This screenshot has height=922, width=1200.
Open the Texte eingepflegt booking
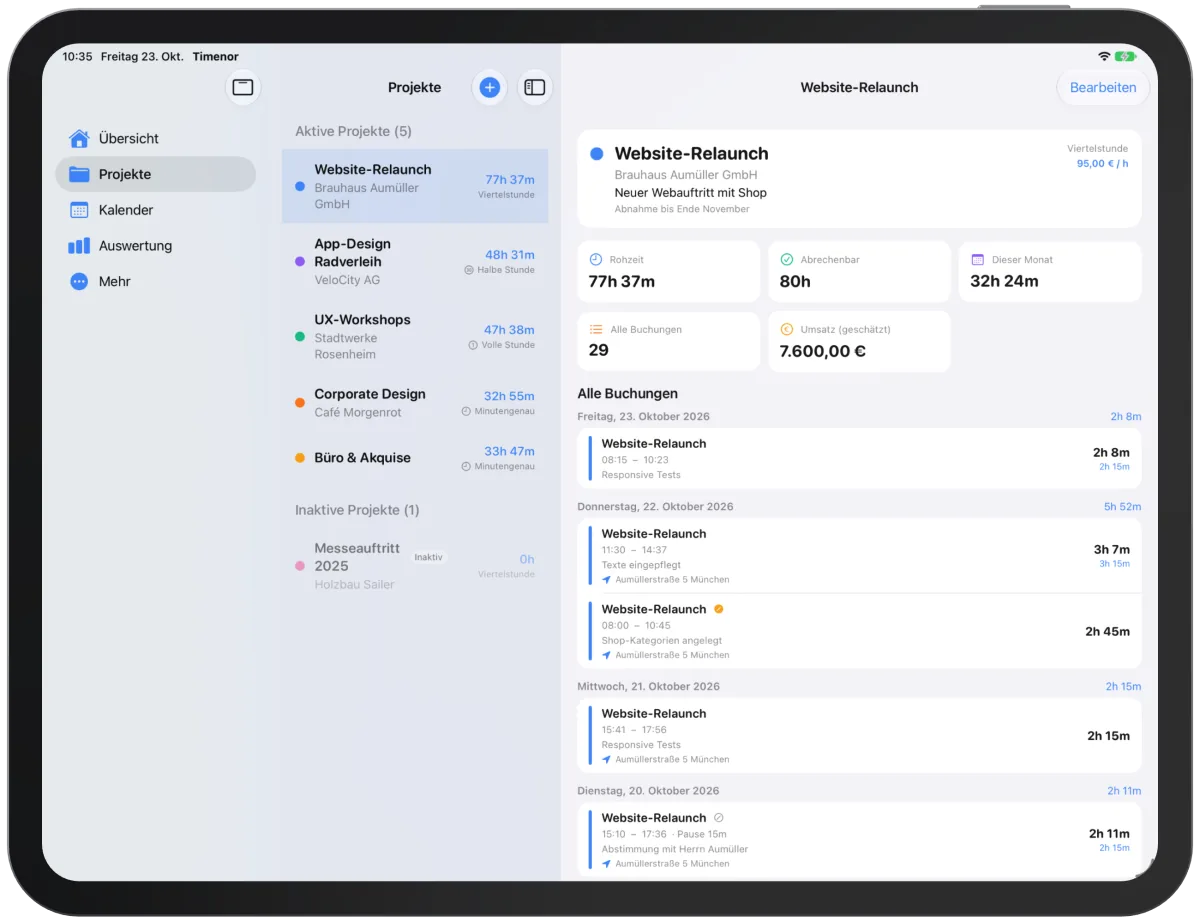click(x=859, y=556)
